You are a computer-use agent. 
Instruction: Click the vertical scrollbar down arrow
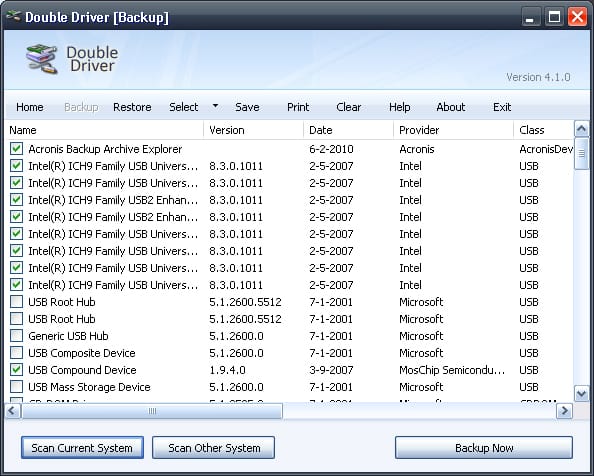(x=581, y=393)
